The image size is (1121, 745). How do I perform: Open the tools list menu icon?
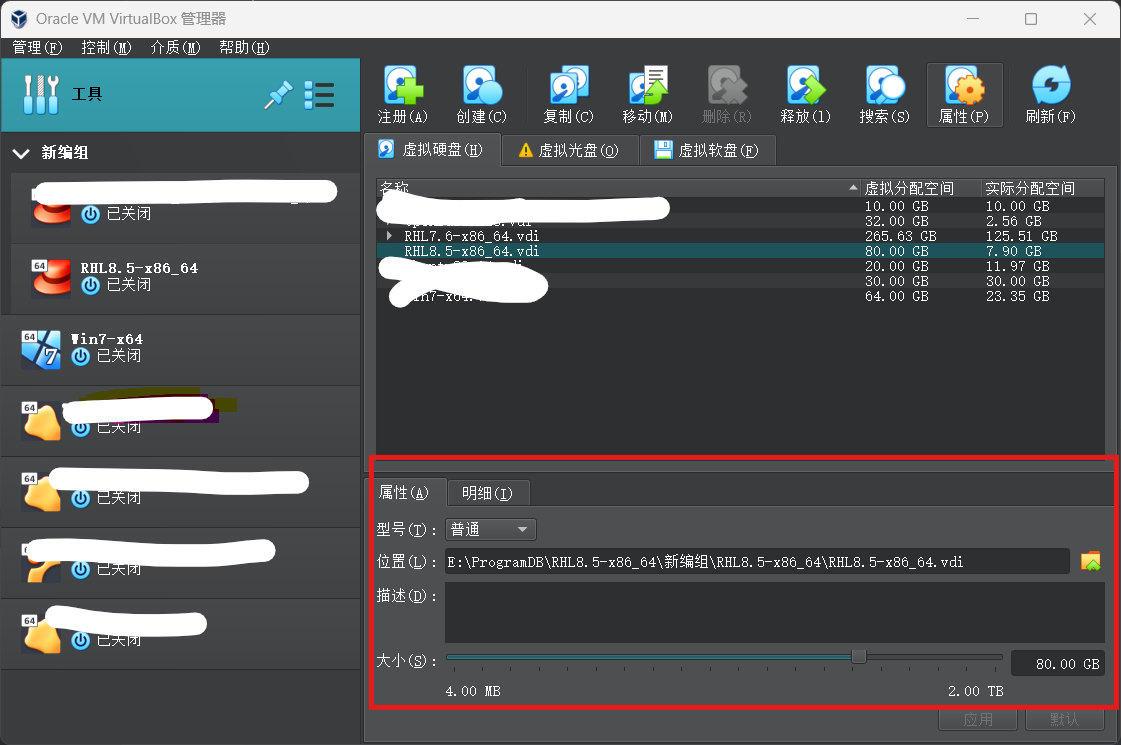click(319, 94)
